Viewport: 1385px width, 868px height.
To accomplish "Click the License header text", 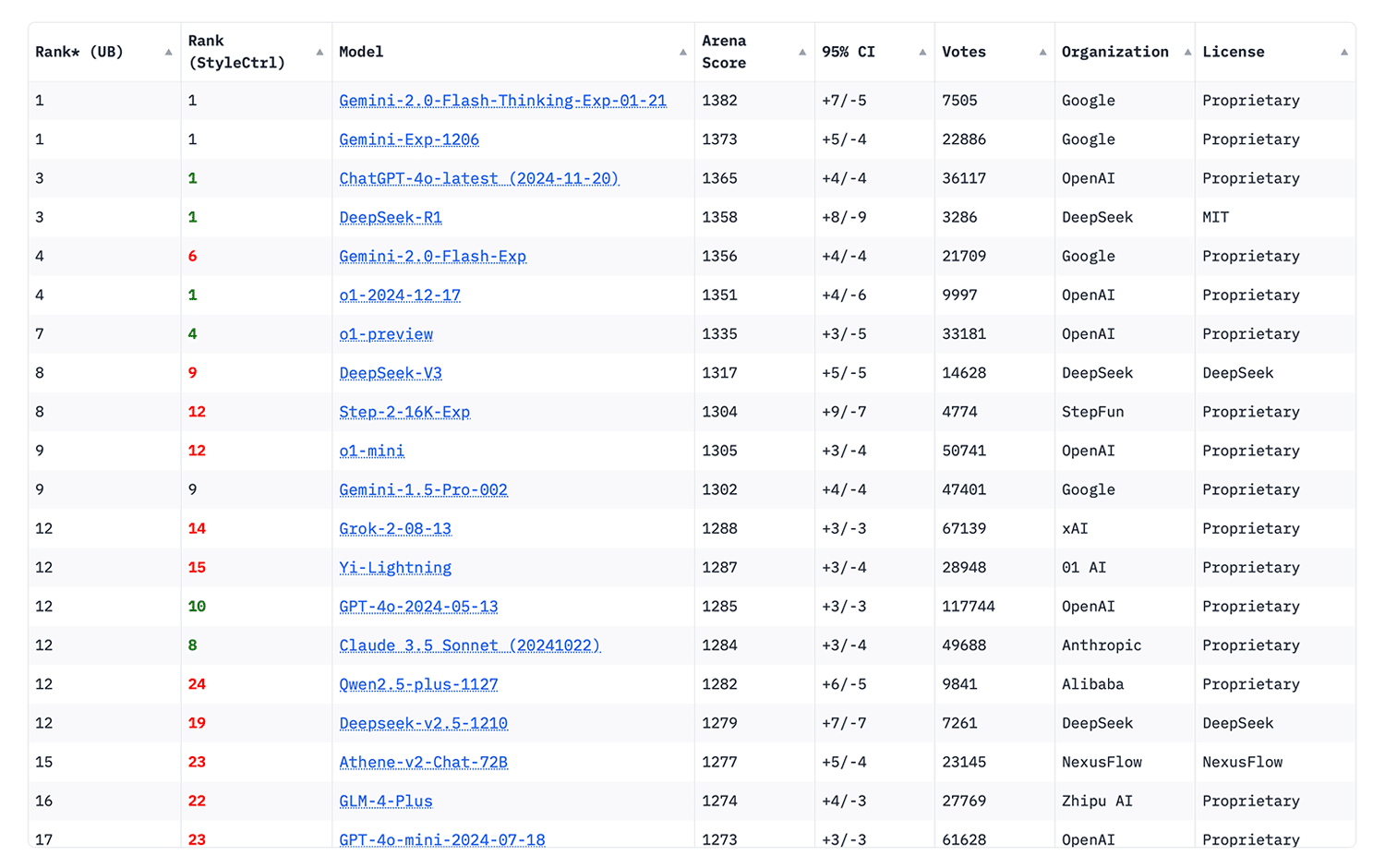I will click(x=1234, y=53).
